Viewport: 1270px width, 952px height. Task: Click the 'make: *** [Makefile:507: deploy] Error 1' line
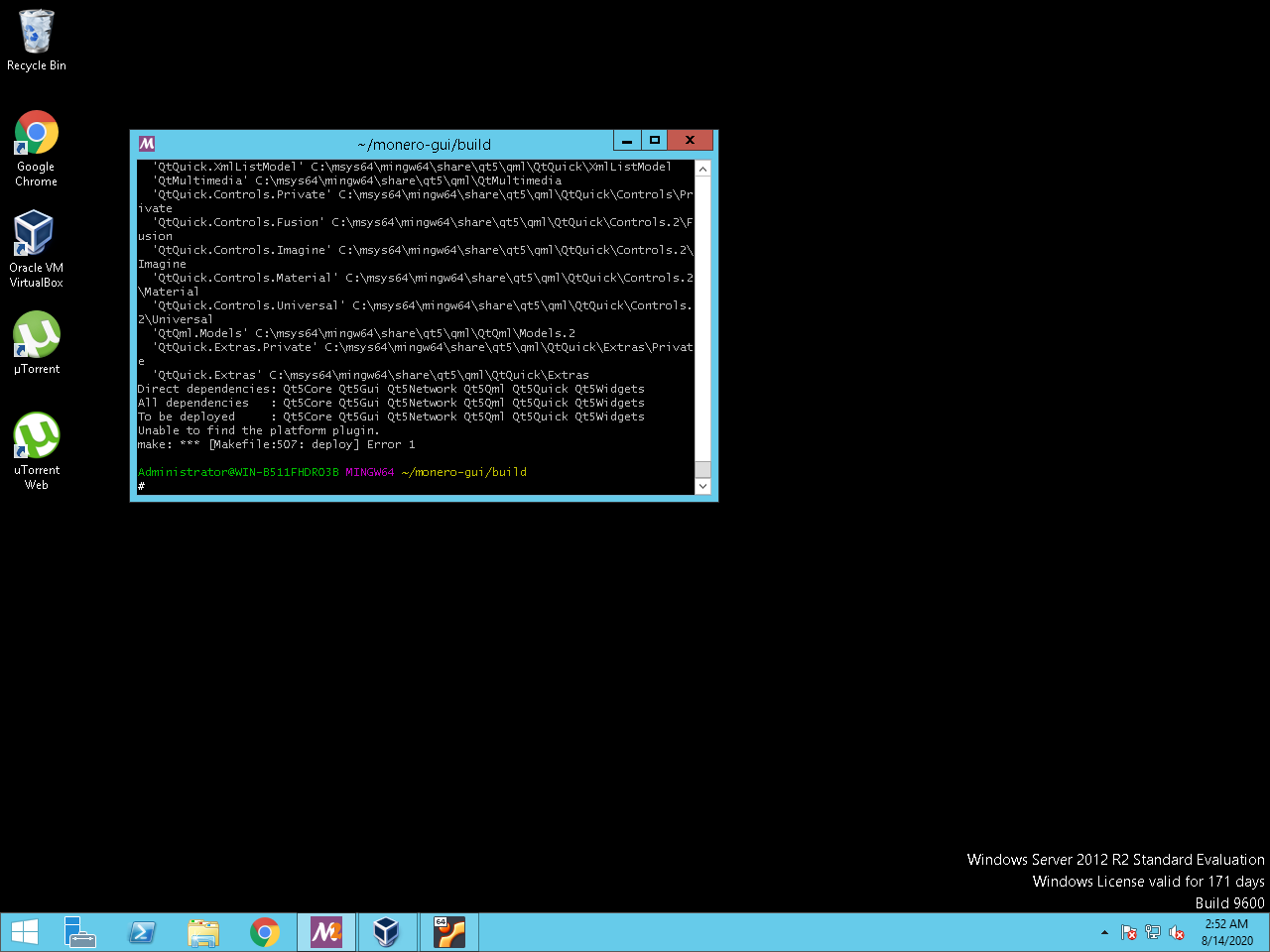[x=277, y=444]
